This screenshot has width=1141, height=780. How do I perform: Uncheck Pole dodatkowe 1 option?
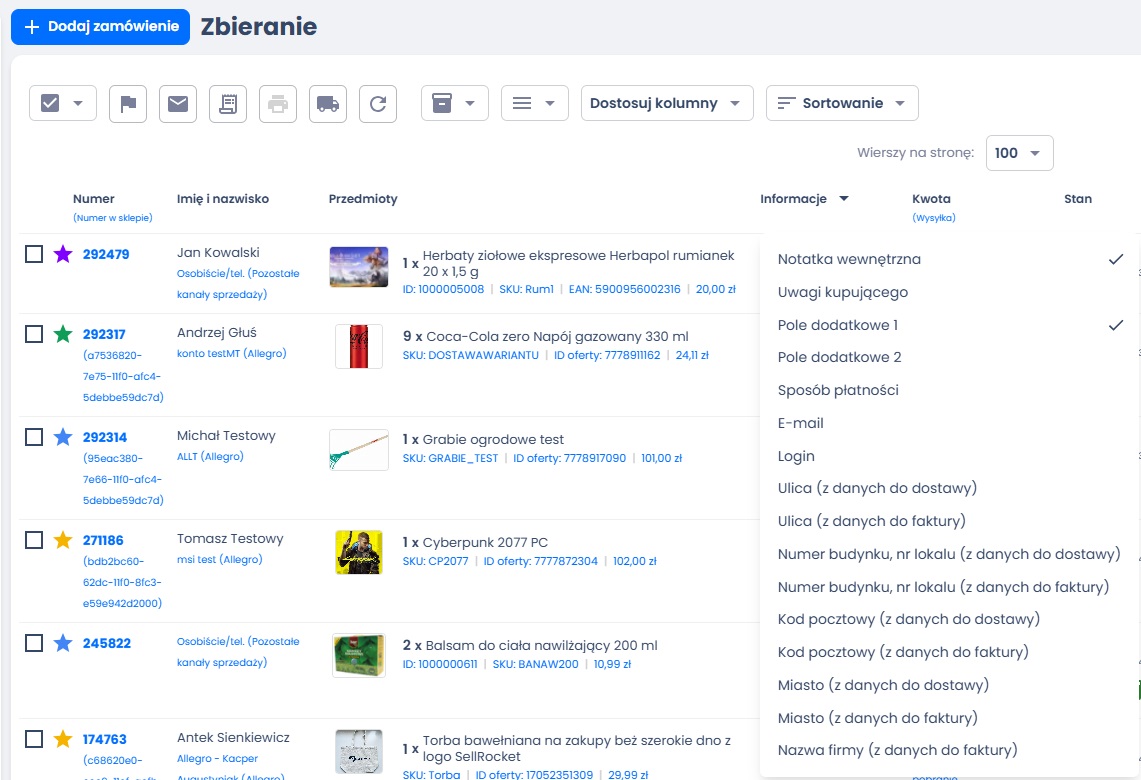coord(949,325)
